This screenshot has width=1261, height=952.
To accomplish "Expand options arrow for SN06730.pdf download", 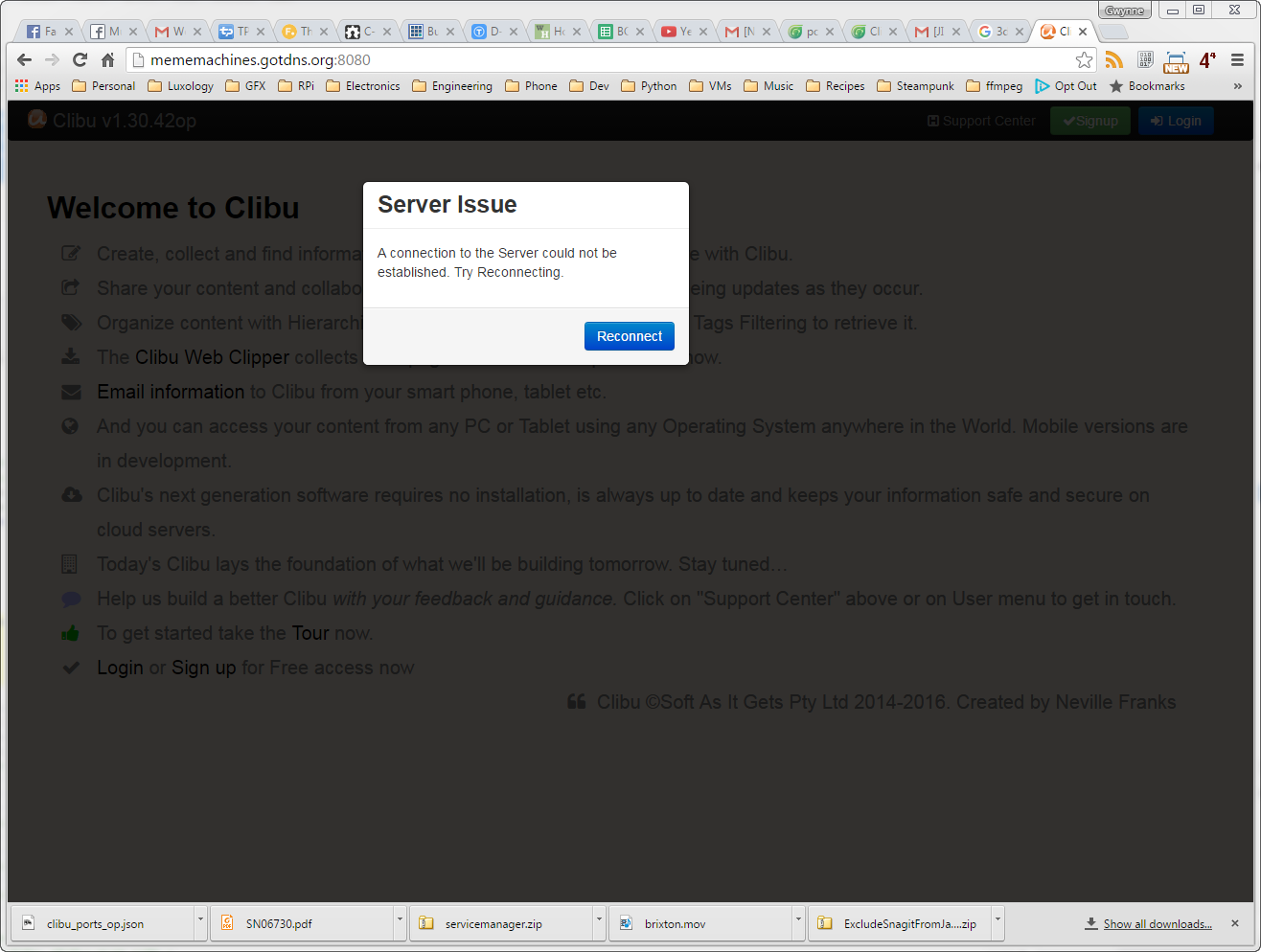I will click(x=400, y=923).
